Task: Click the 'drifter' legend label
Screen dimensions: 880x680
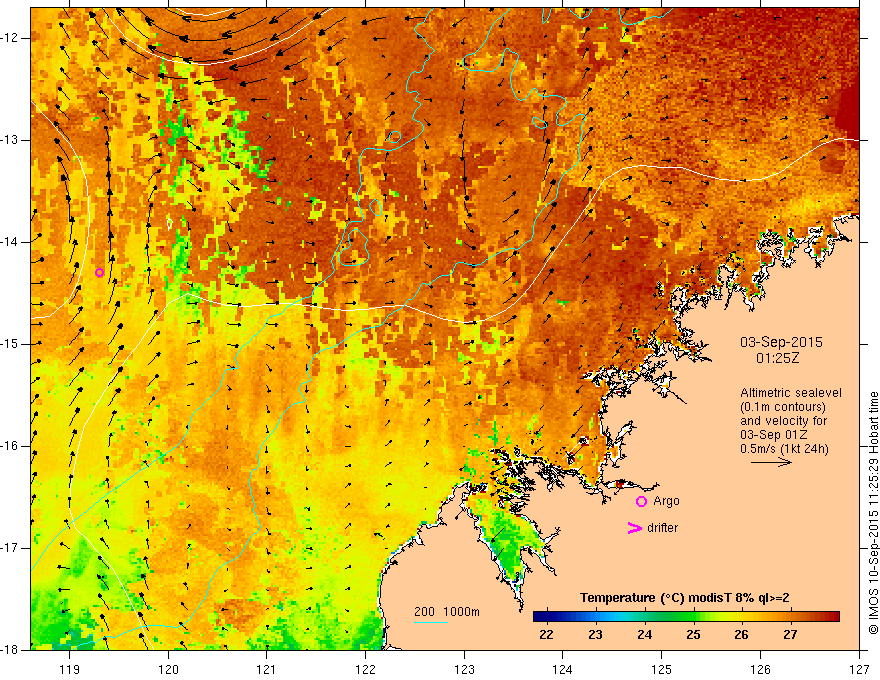Action: point(662,528)
